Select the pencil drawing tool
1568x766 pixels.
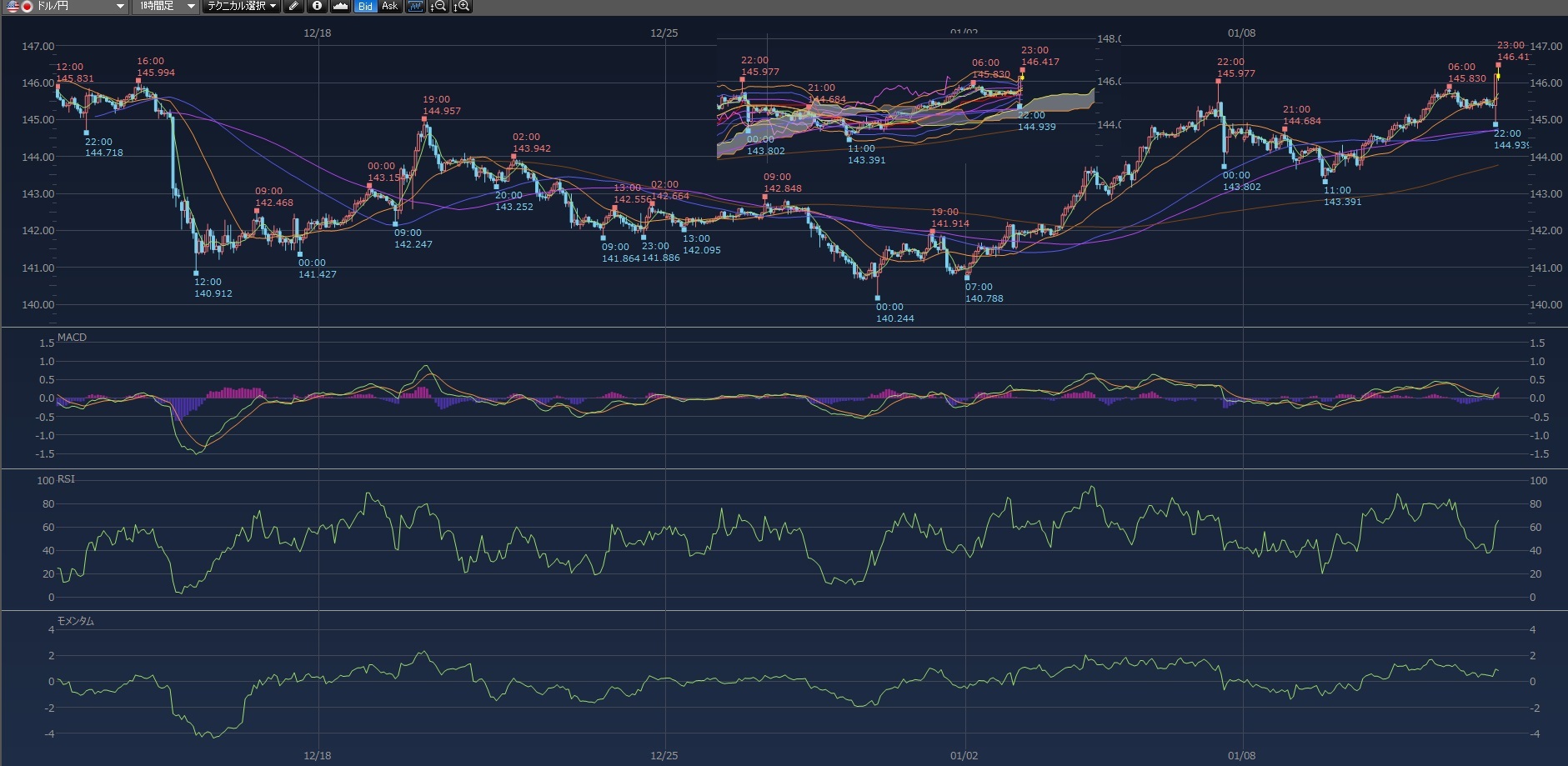[293, 6]
